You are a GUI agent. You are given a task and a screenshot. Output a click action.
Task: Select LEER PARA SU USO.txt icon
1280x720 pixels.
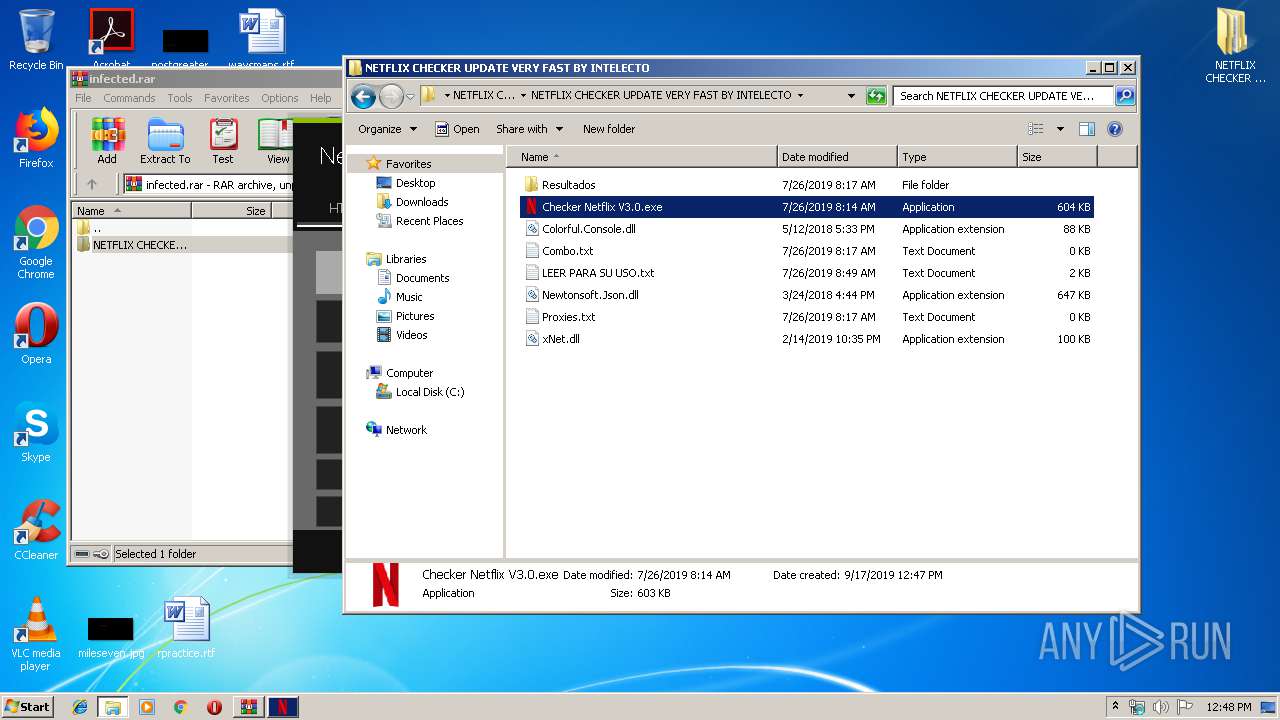click(x=532, y=273)
